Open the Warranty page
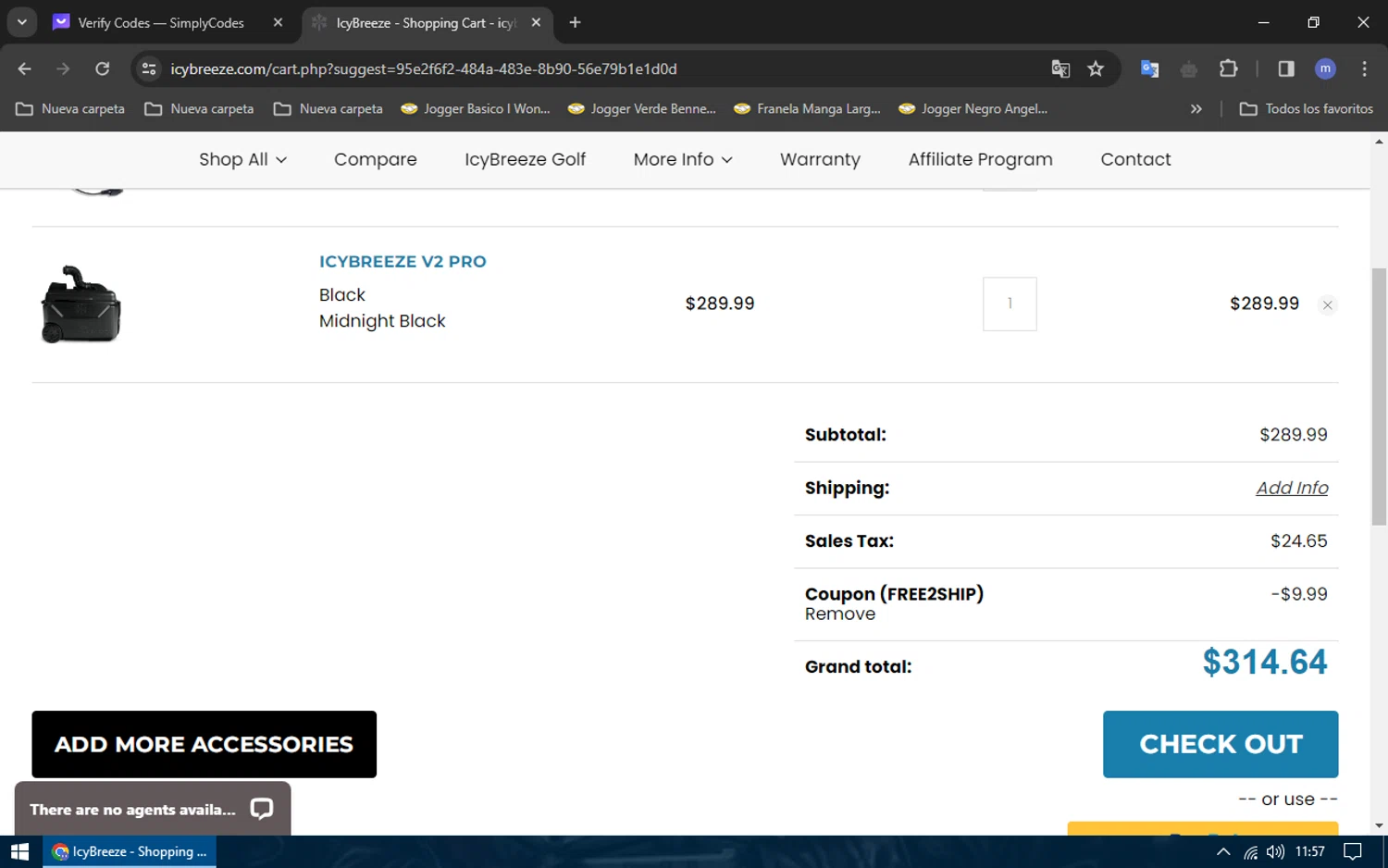Screen dimensions: 1388x868 click(x=820, y=159)
